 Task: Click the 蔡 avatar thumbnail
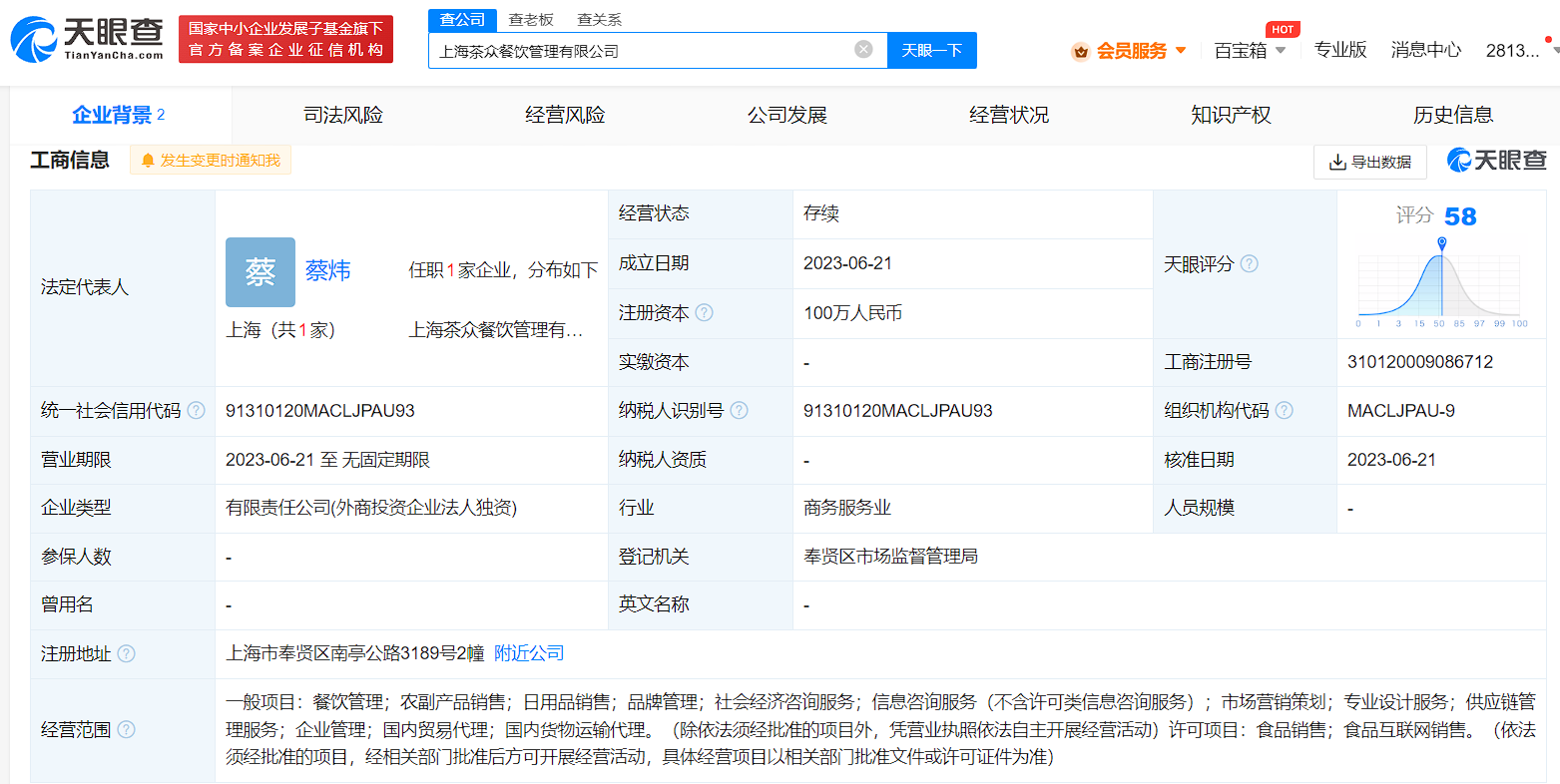[260, 271]
